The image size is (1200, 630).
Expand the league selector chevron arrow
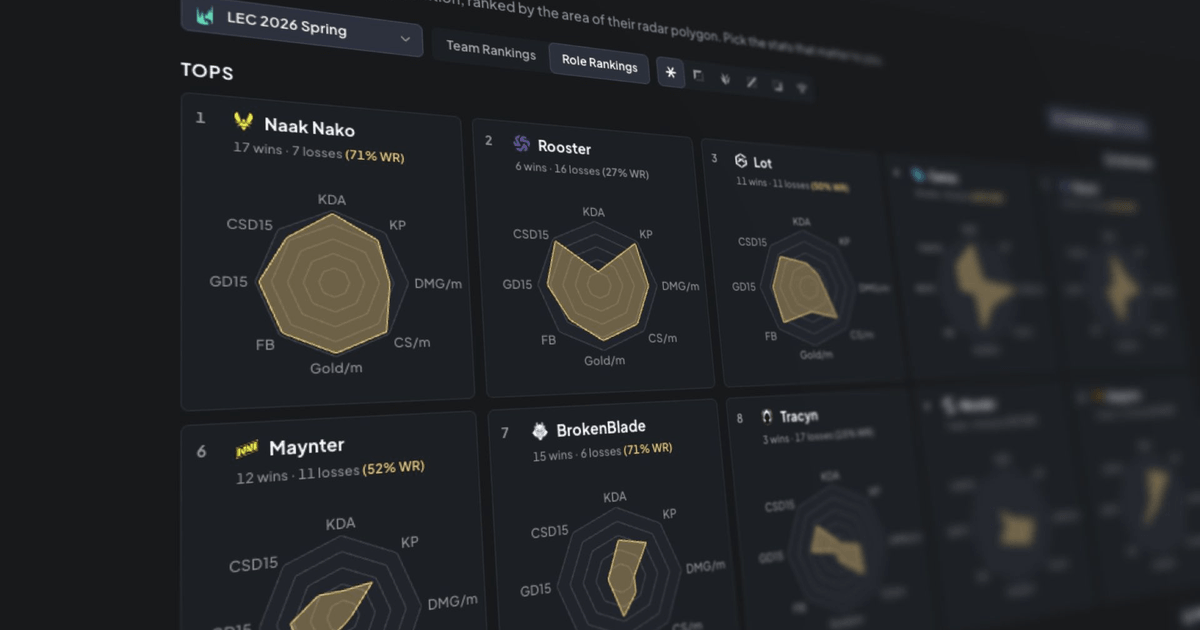pos(405,39)
